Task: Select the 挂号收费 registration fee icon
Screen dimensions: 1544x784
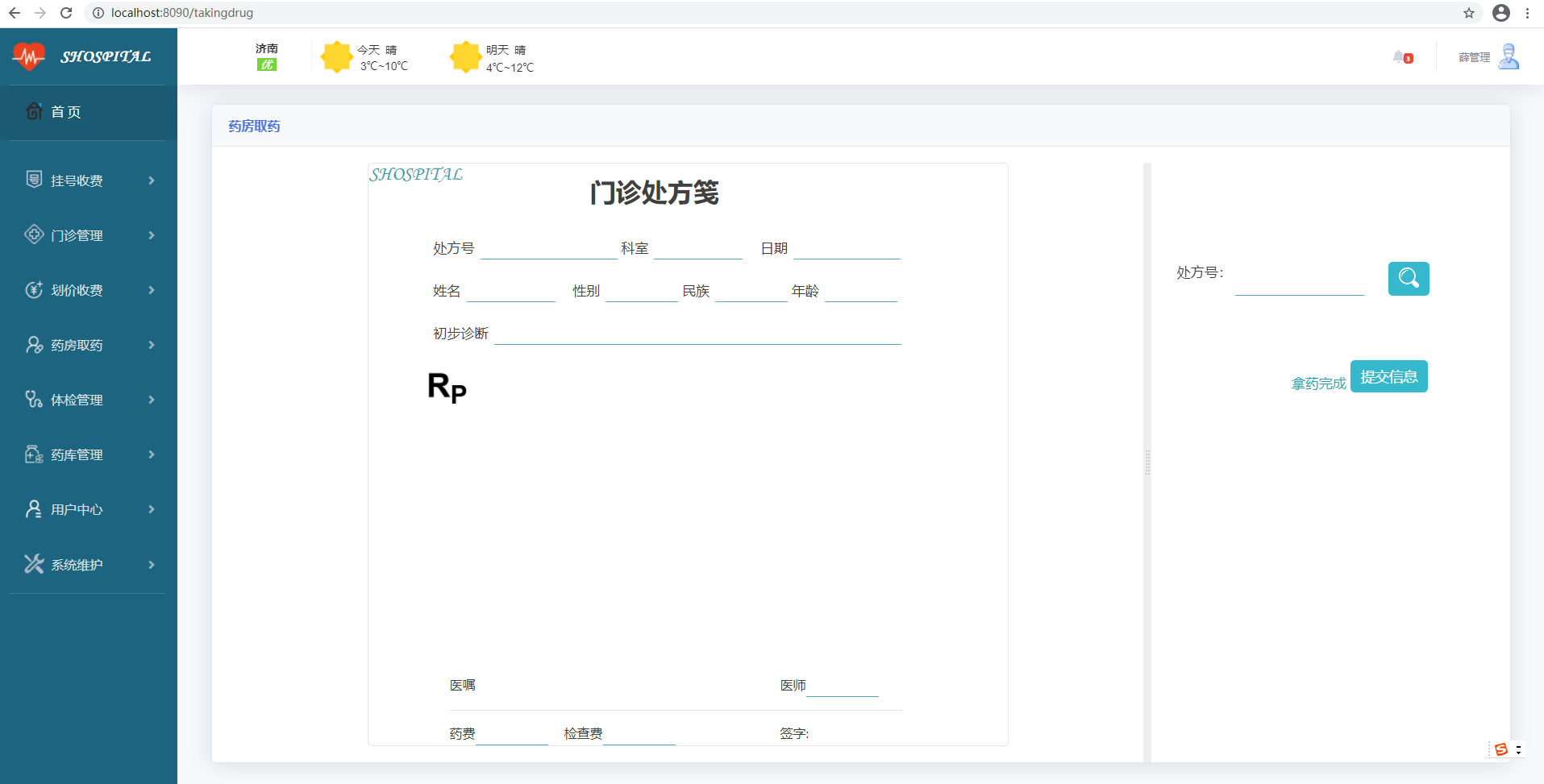Action: [33, 180]
